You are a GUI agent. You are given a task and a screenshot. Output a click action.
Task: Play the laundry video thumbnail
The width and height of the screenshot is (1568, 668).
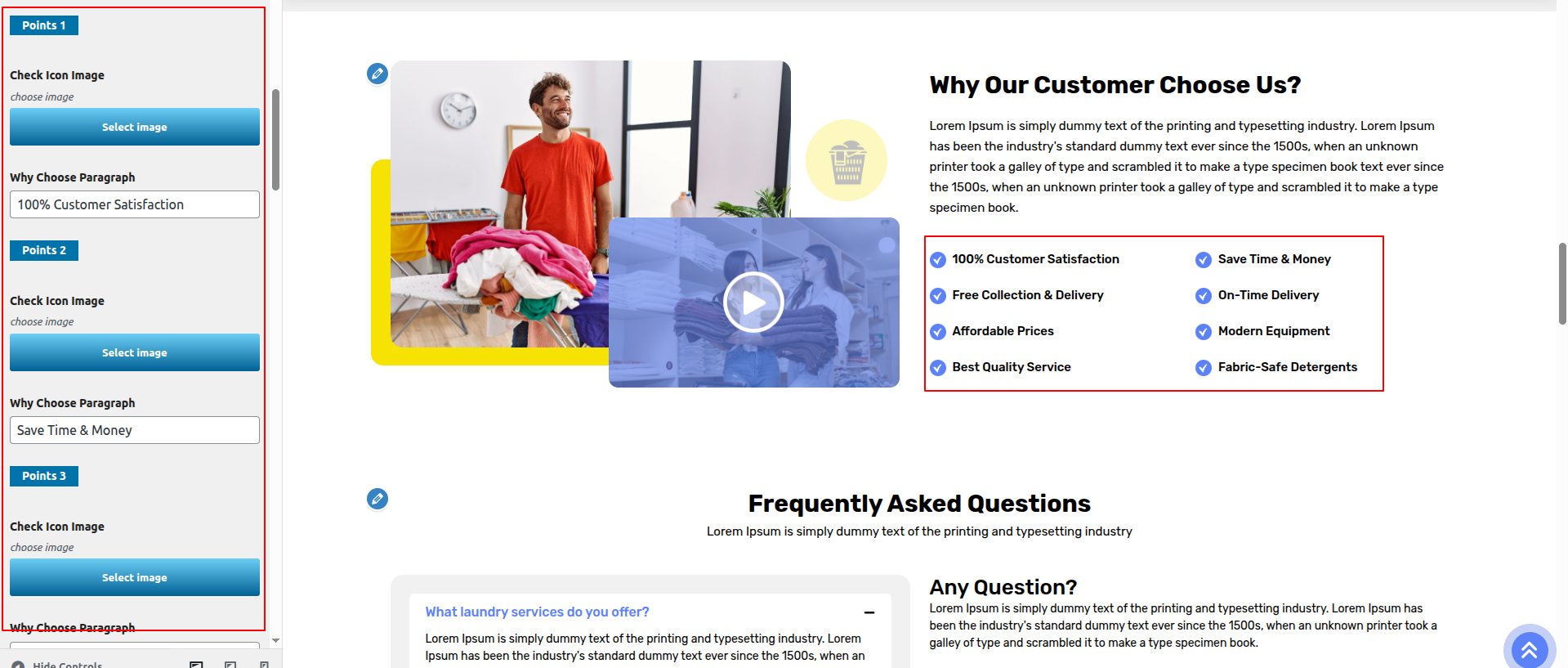[753, 303]
